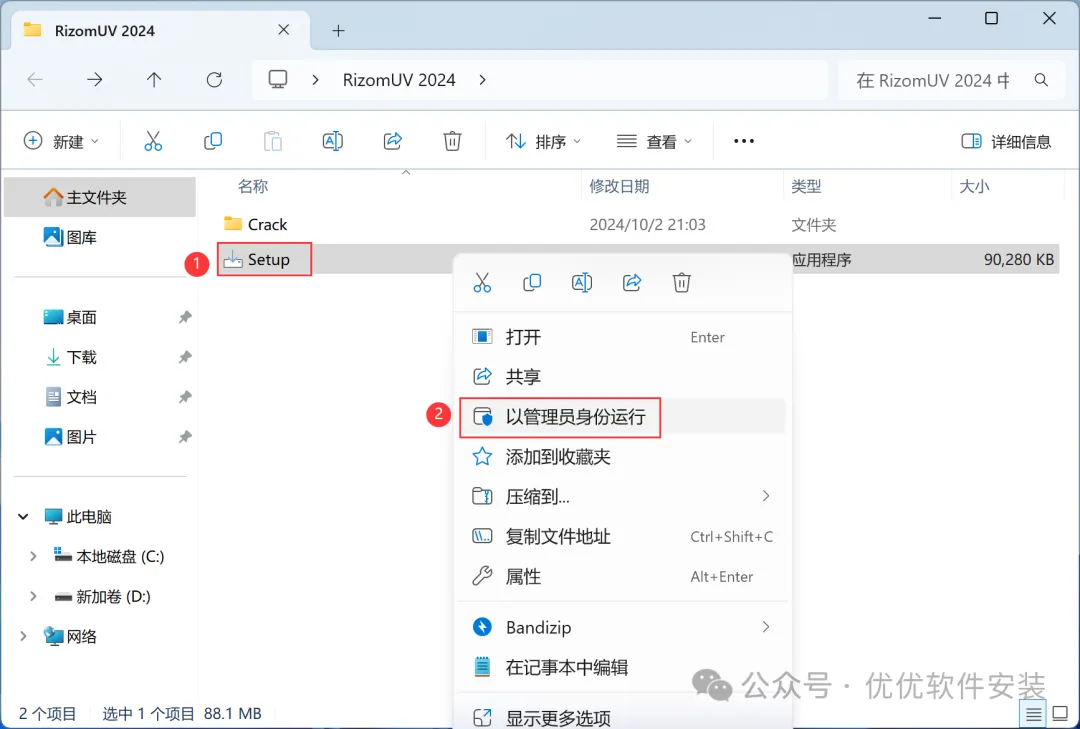Open the three-dot more options menu

(x=744, y=141)
